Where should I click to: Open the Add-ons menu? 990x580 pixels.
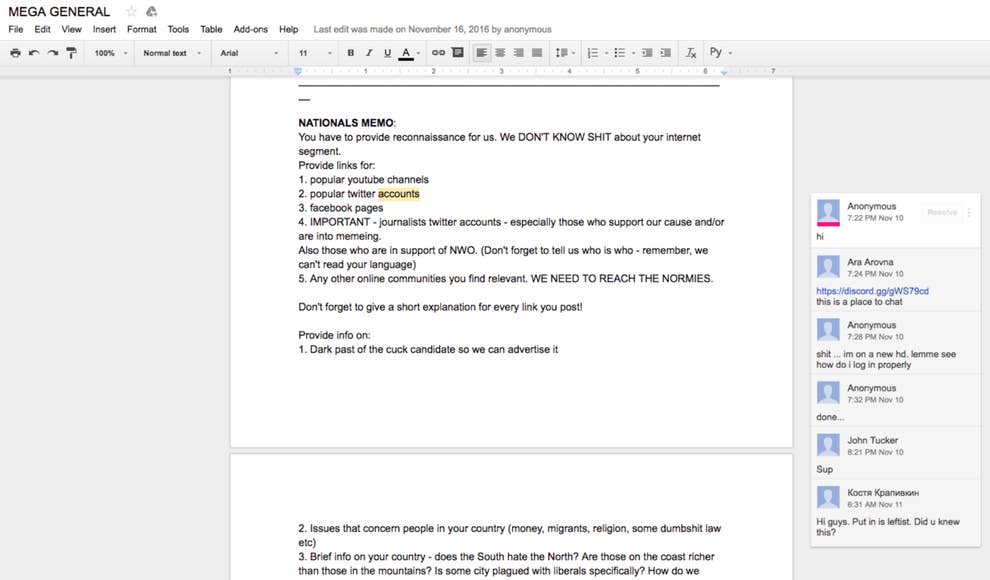(250, 30)
